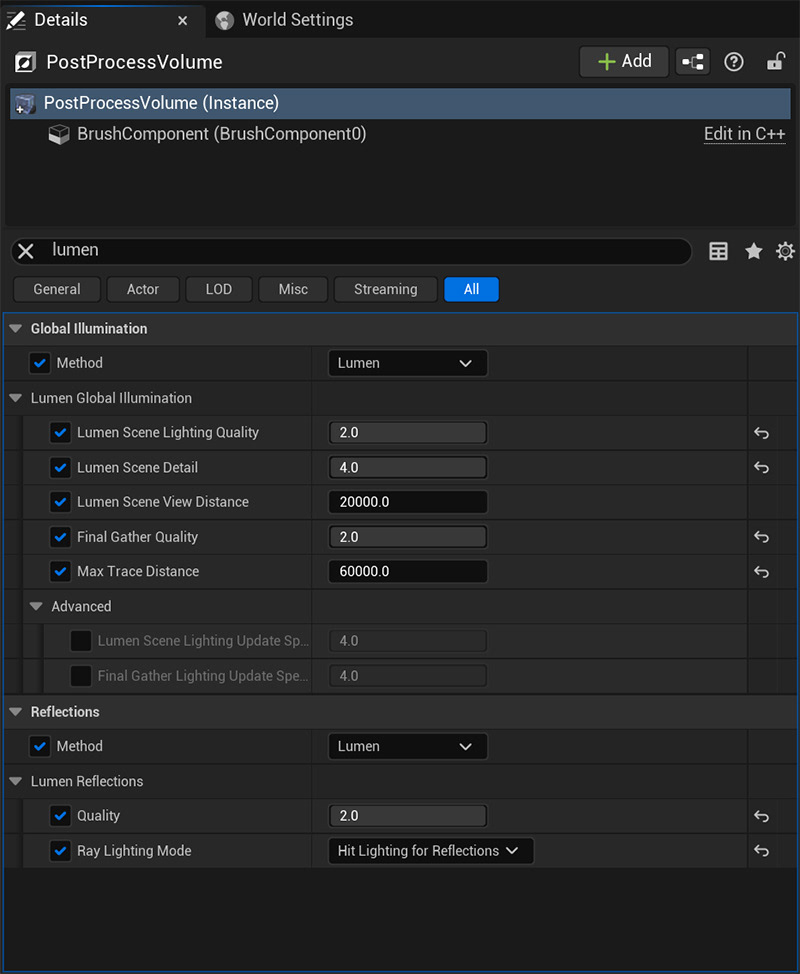Viewport: 800px width, 974px height.
Task: Uncheck Lumen Scene Lighting Quality override
Action: coord(60,432)
